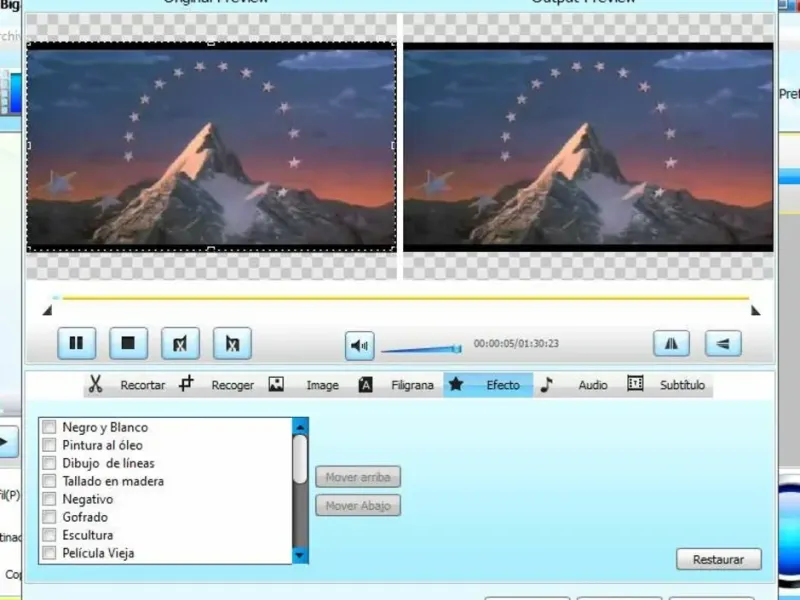Flip video vertically icon
The height and width of the screenshot is (600, 800).
pos(723,343)
